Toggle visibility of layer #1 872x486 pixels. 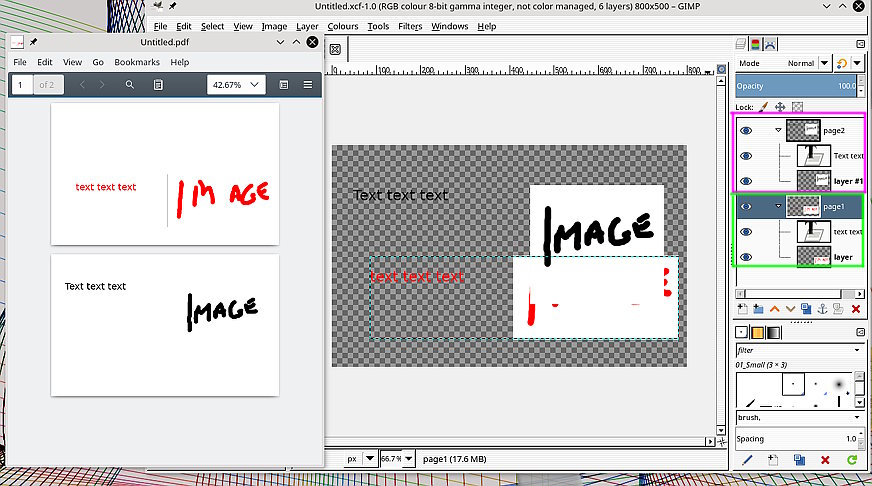click(x=746, y=180)
